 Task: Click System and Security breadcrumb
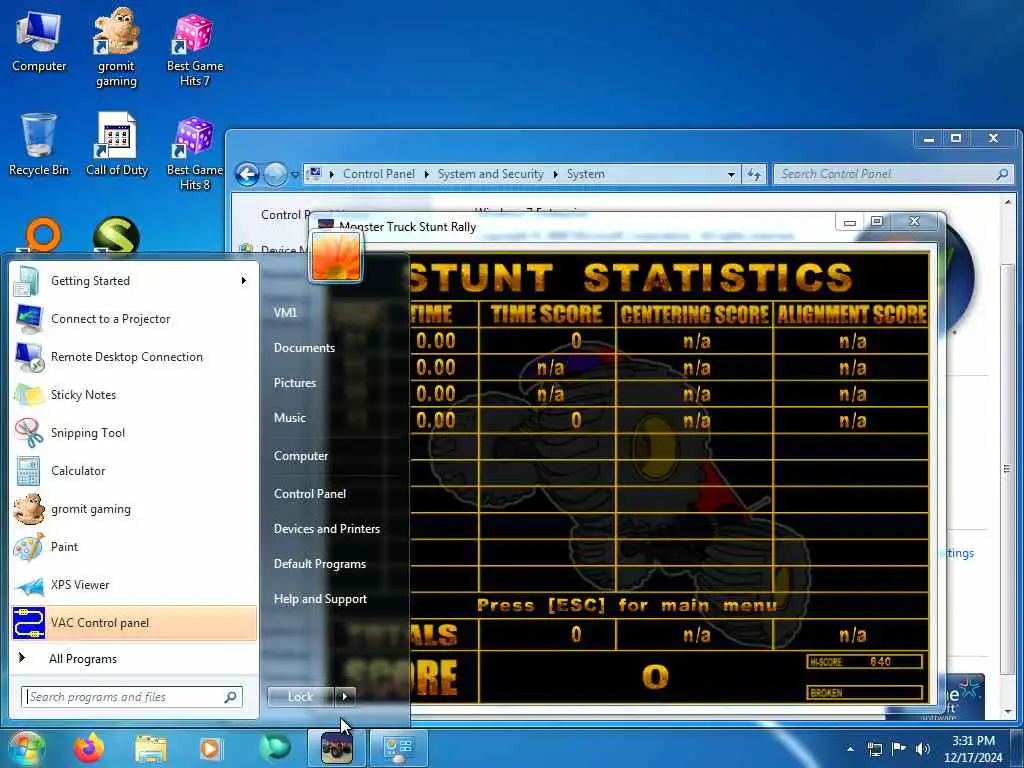pyautogui.click(x=490, y=174)
